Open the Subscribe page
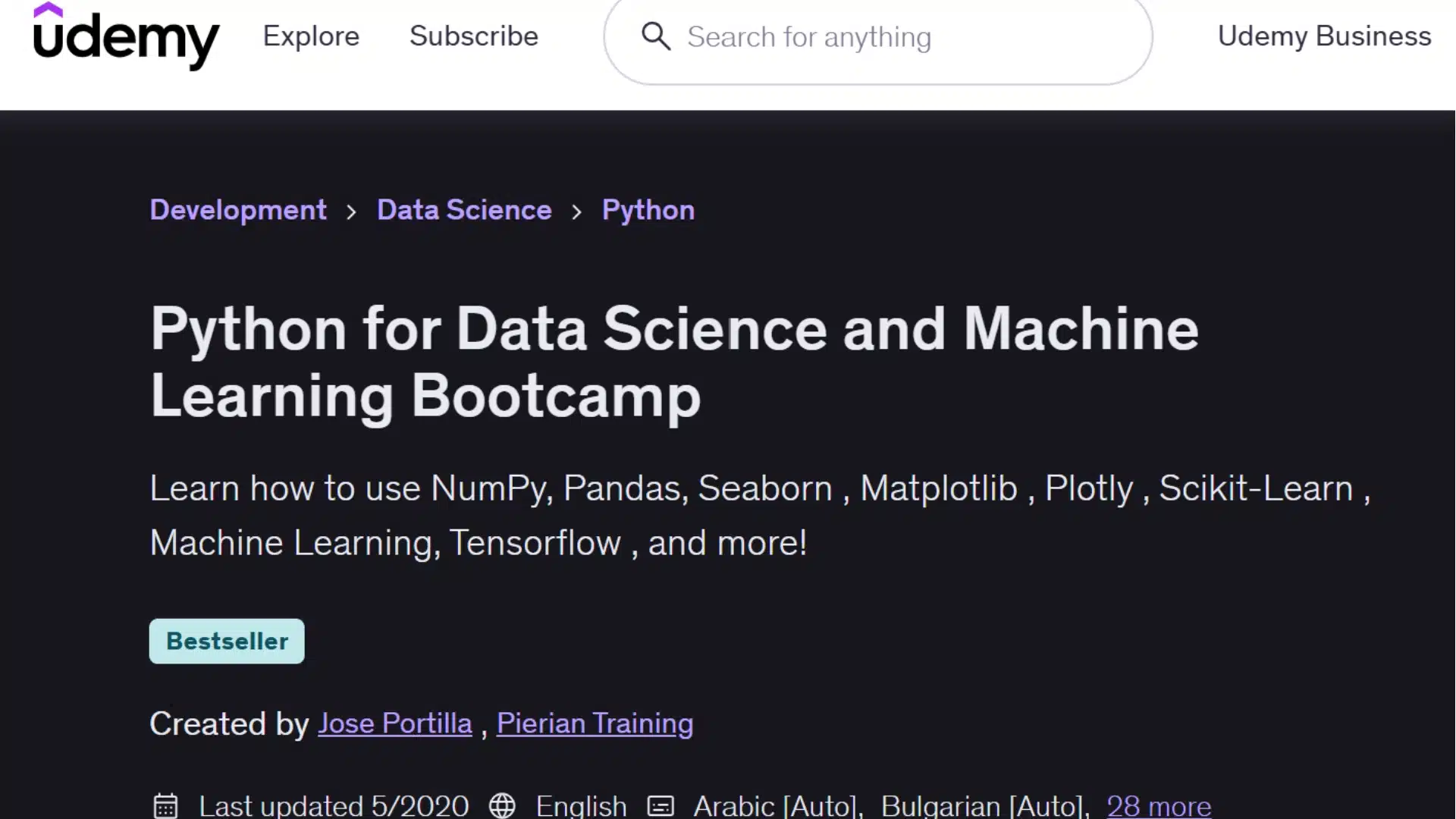The width and height of the screenshot is (1456, 819). (x=474, y=36)
